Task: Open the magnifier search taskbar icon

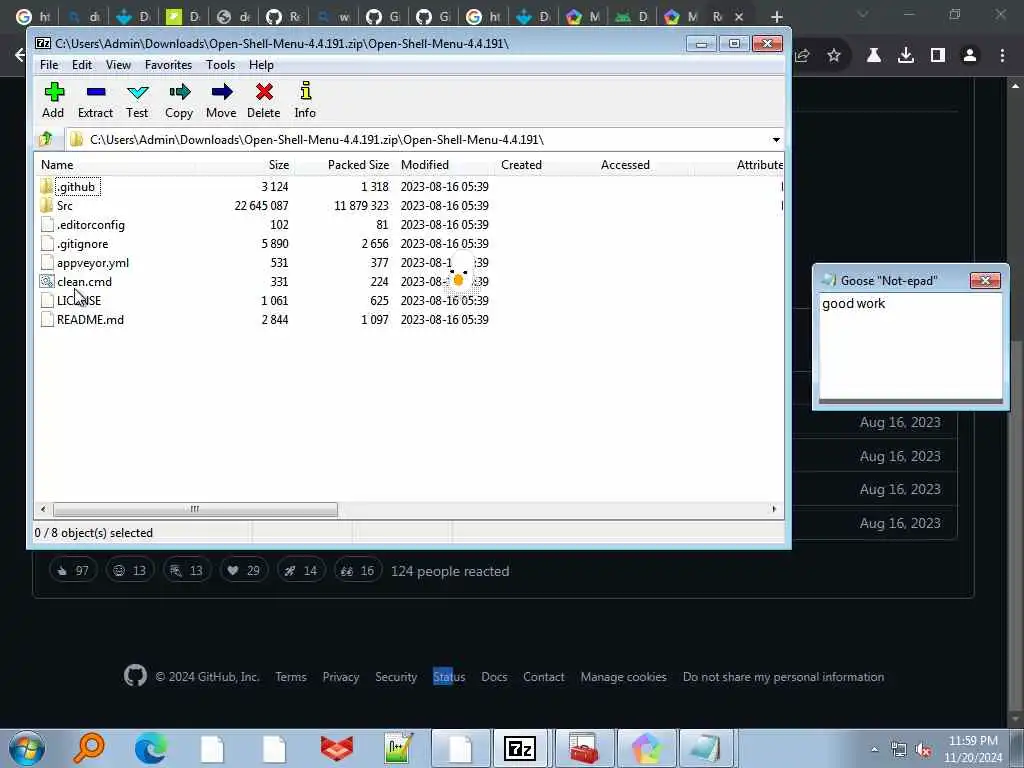Action: 89,748
